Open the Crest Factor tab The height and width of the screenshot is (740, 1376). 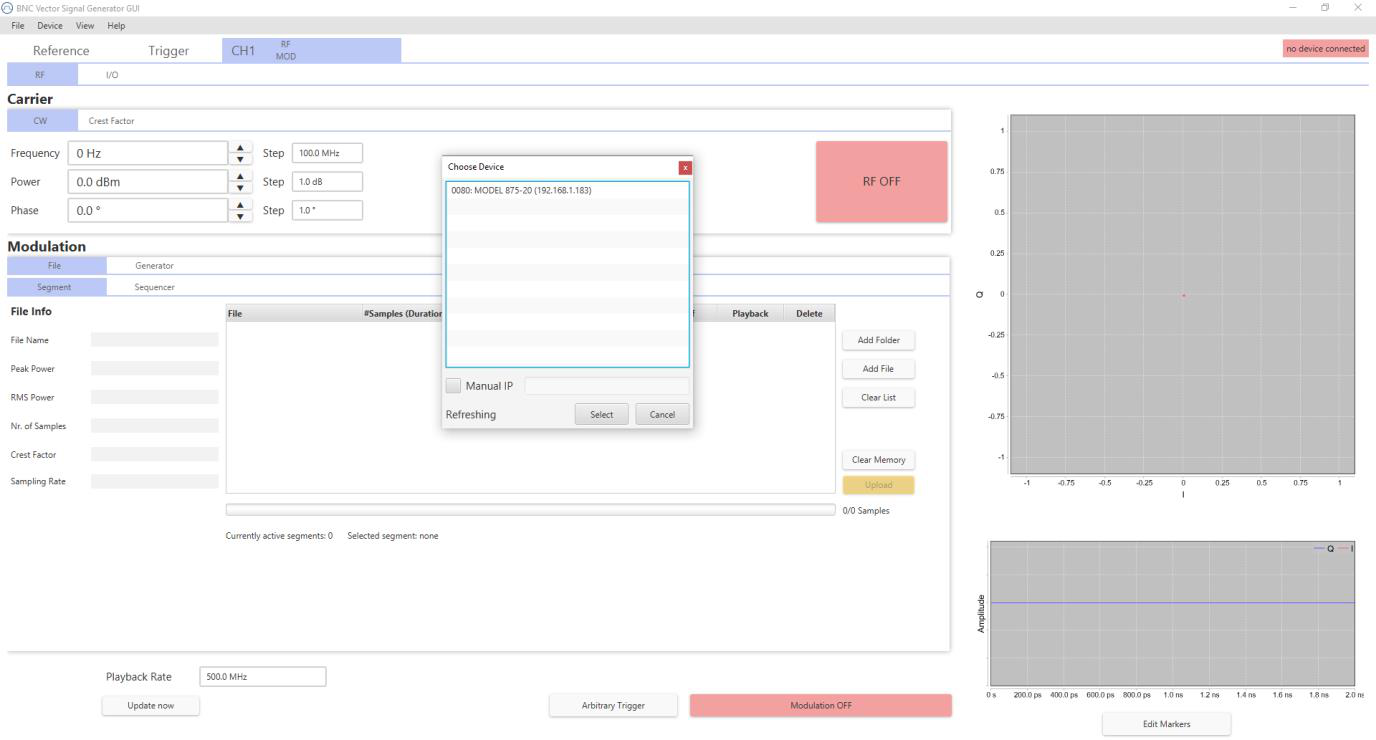point(112,121)
